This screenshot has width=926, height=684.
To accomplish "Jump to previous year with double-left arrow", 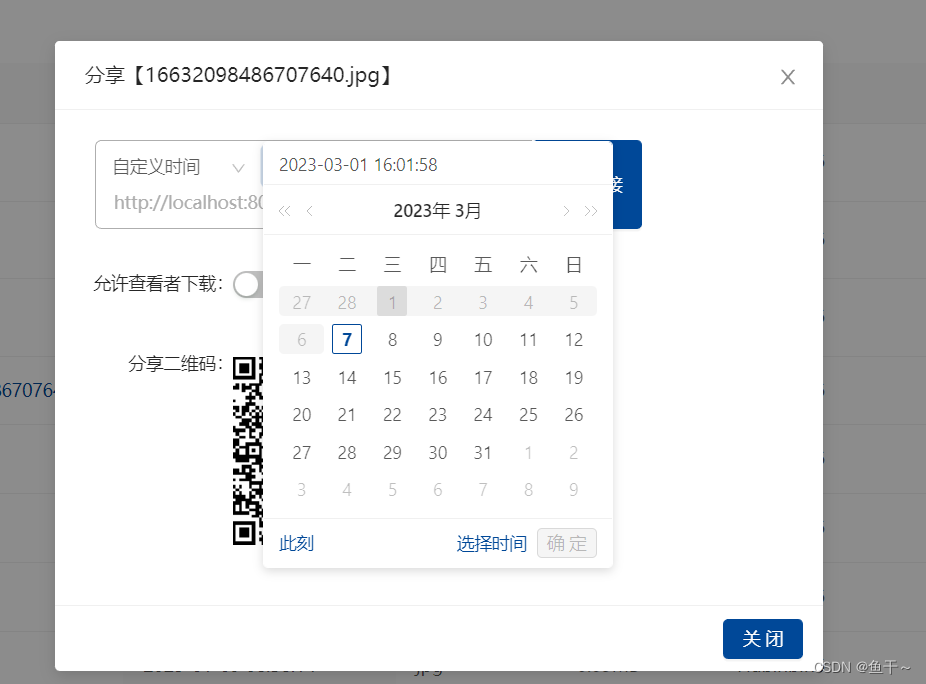I will (284, 211).
